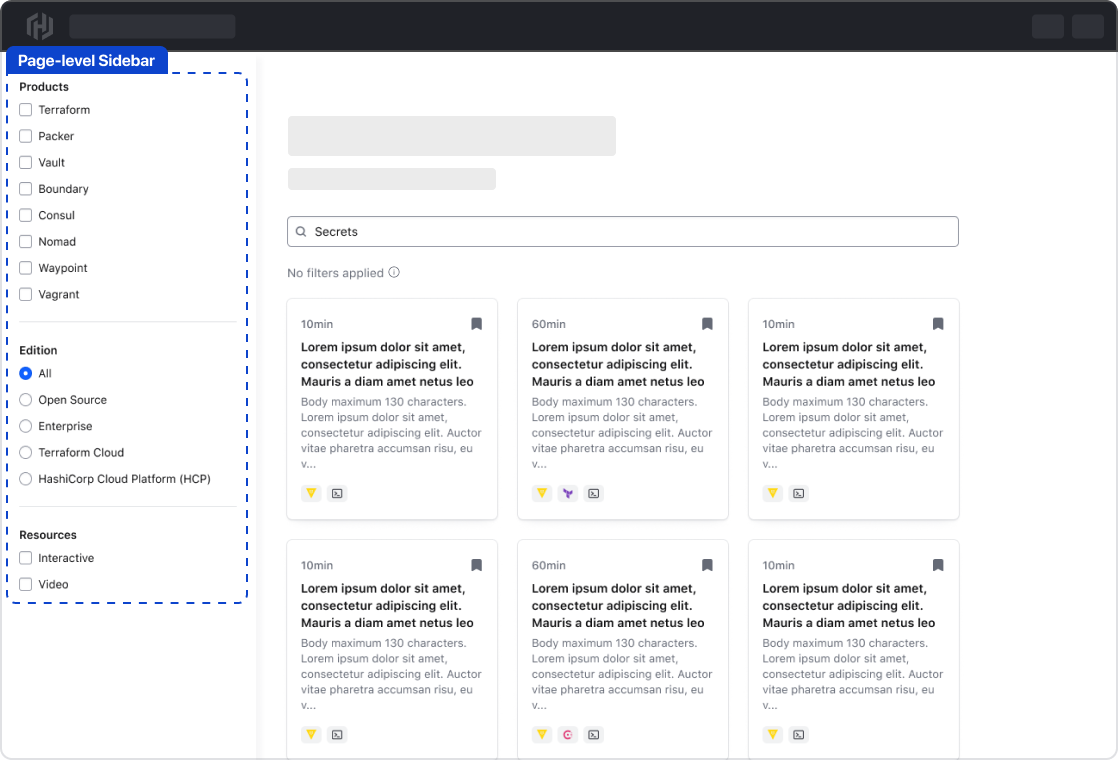This screenshot has height=760, width=1118.
Task: Enable the Terraform product checkbox
Action: pyautogui.click(x=26, y=110)
